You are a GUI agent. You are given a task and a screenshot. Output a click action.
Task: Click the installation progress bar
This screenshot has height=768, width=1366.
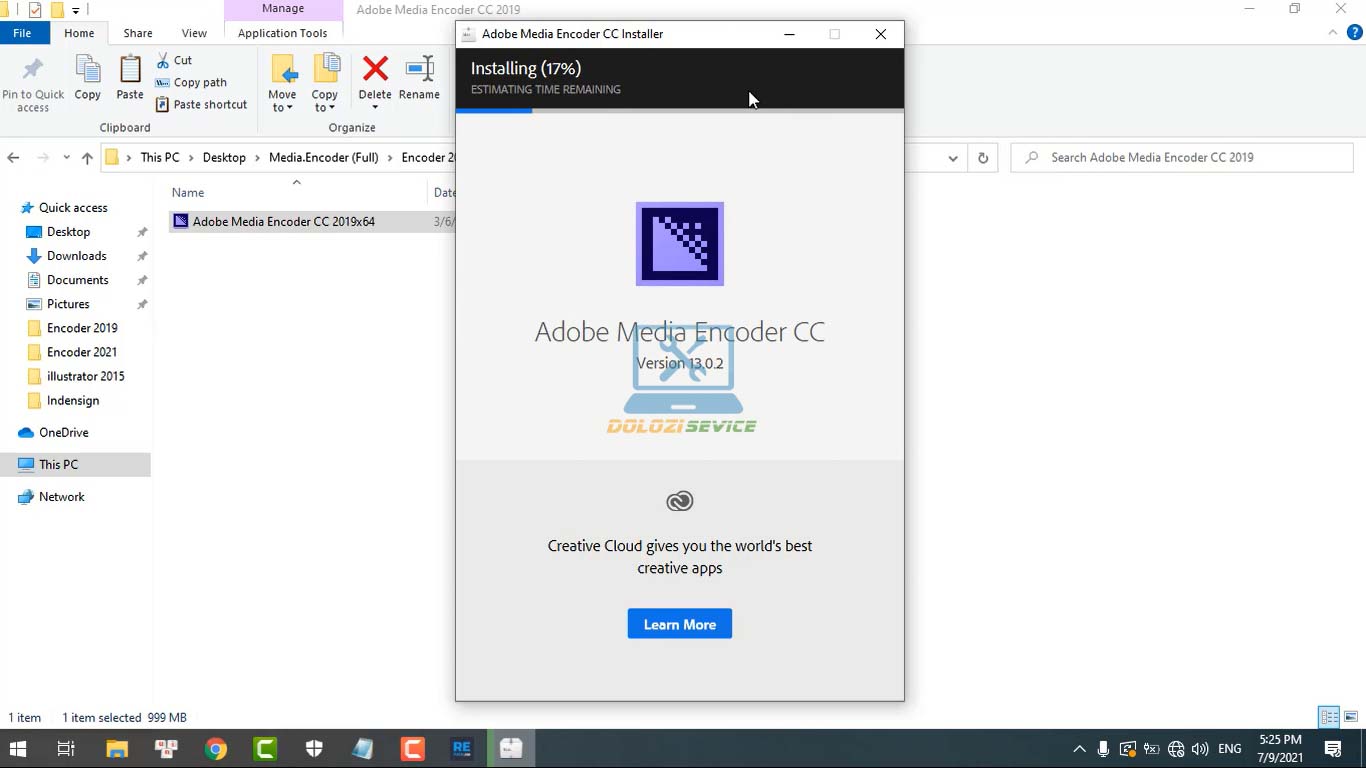pyautogui.click(x=680, y=111)
